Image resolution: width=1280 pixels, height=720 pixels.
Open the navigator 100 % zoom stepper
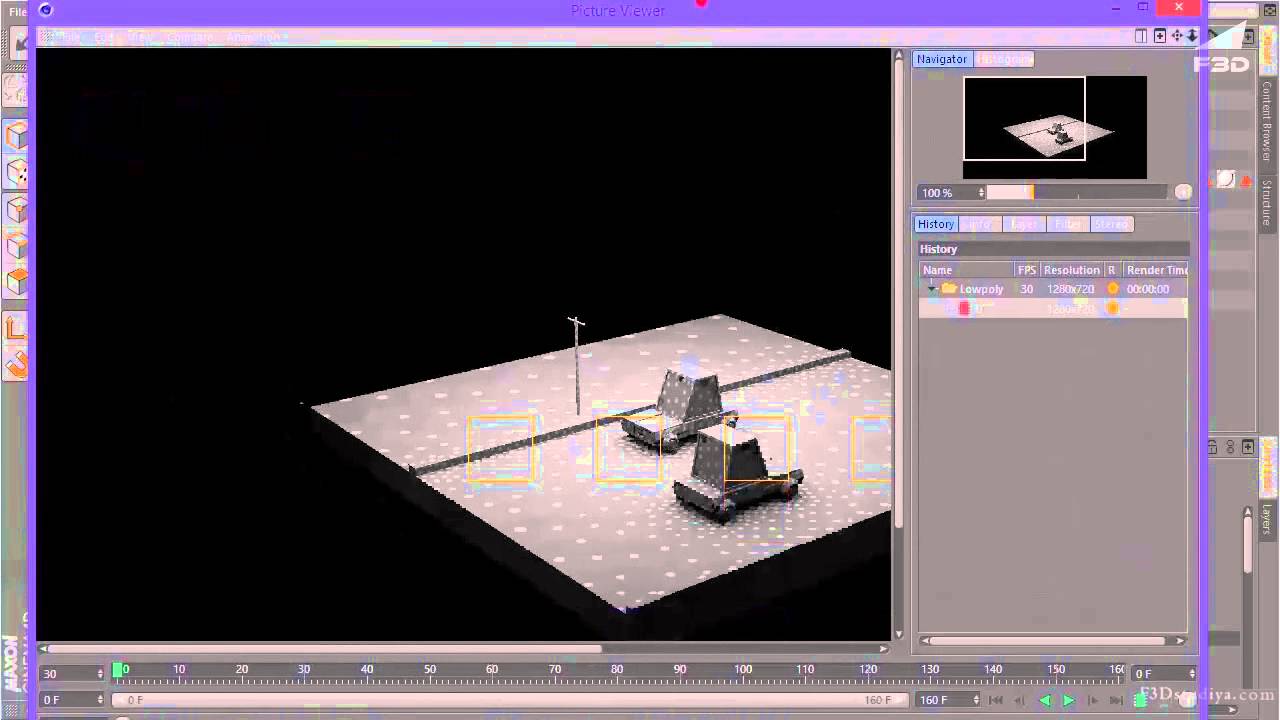click(981, 192)
